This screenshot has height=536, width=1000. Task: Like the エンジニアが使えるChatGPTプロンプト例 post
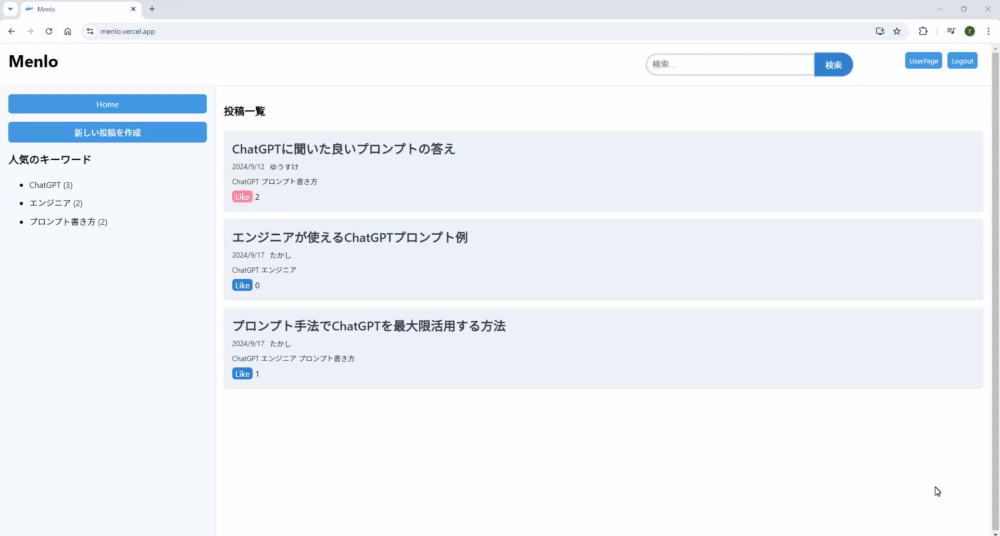[242, 285]
